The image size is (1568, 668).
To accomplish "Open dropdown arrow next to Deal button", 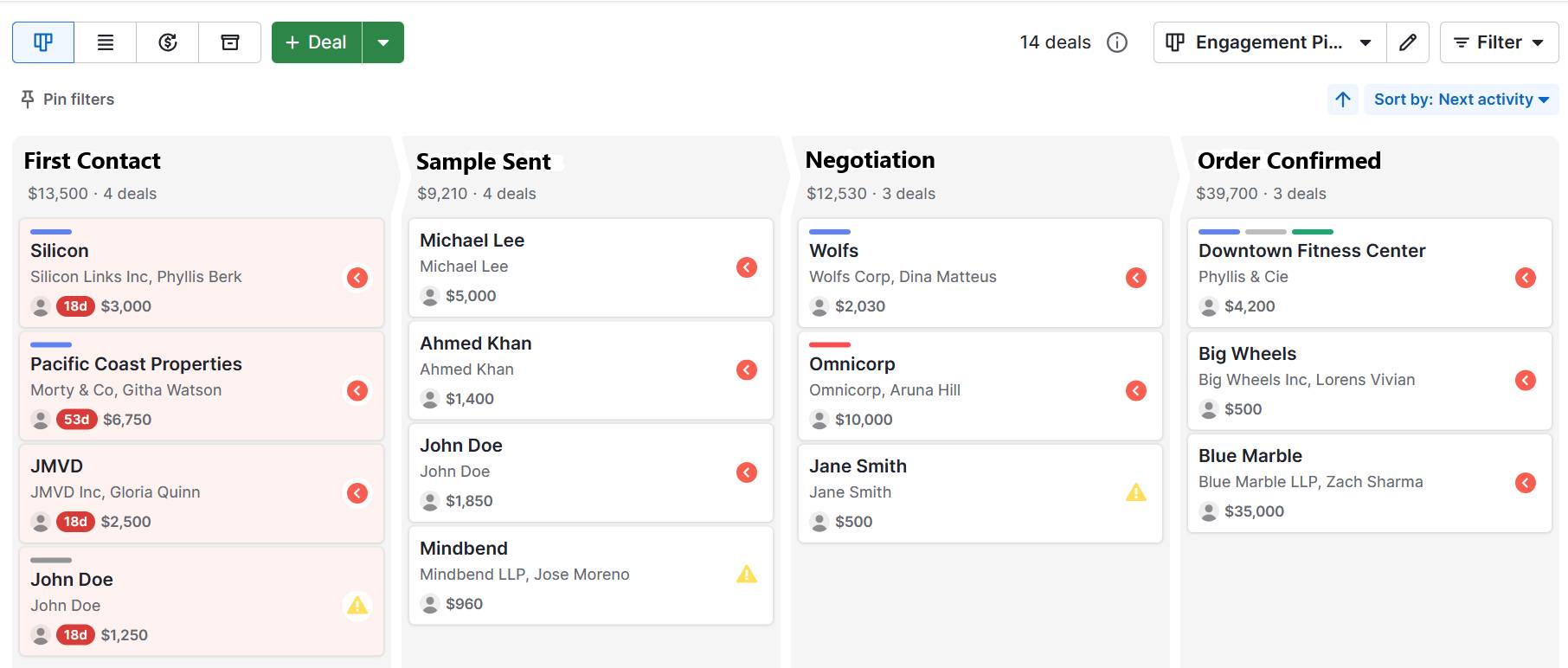I will [x=383, y=42].
